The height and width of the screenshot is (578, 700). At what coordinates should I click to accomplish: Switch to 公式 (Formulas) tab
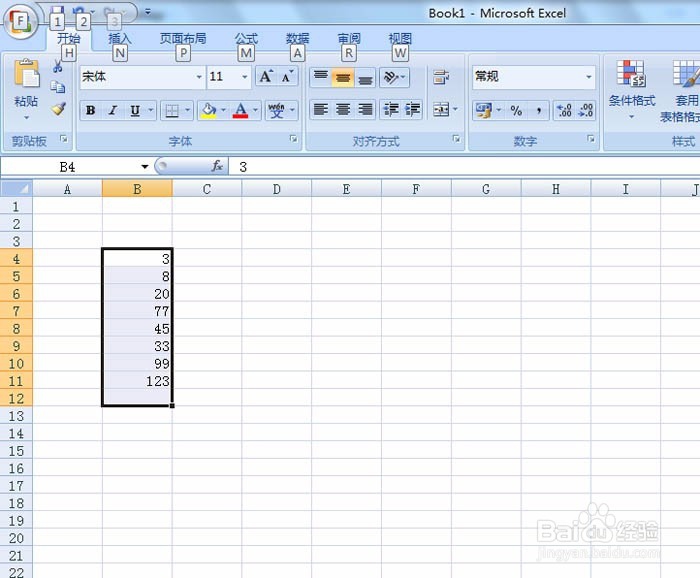click(x=246, y=38)
